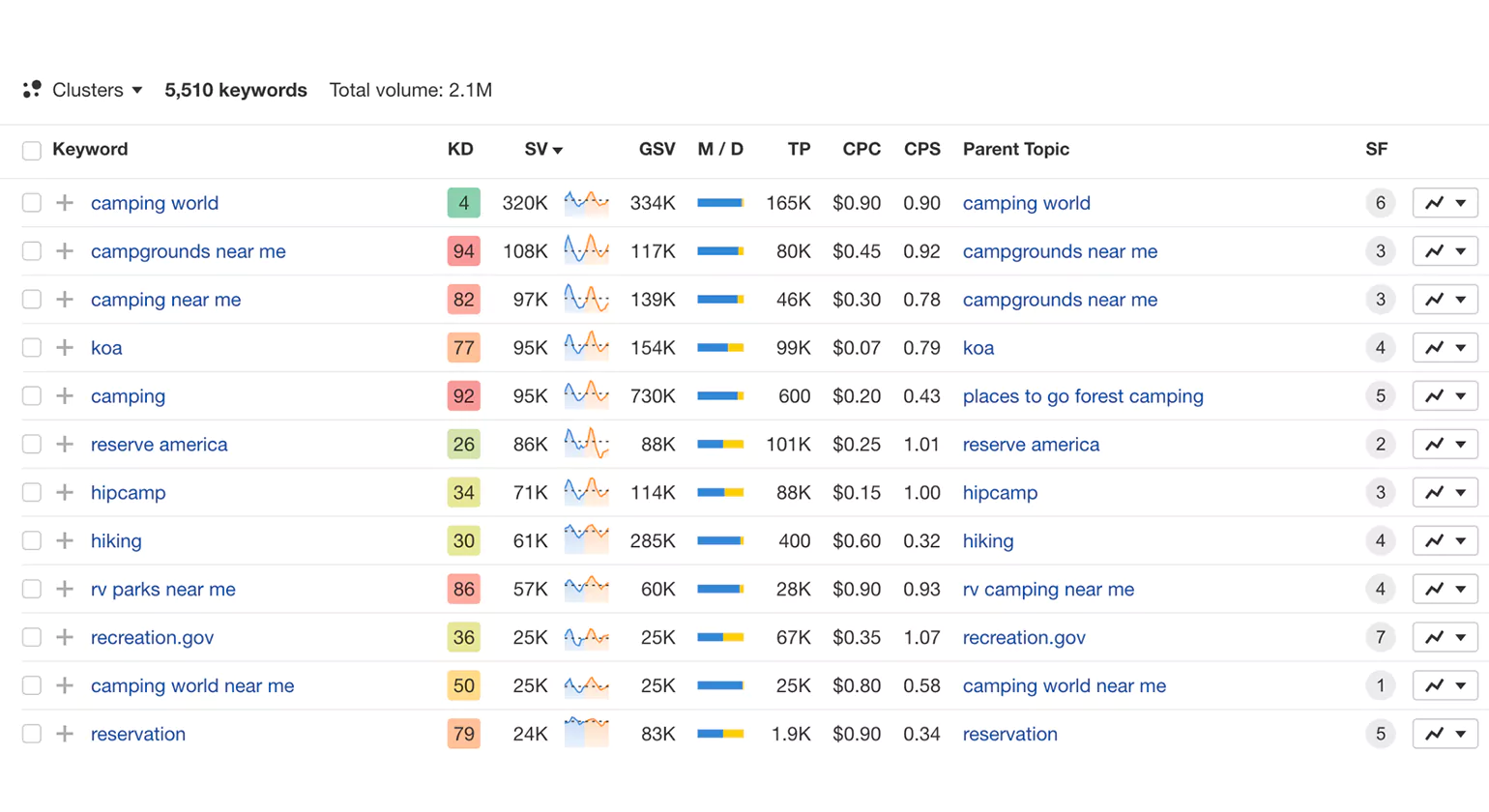Viewport: 1489px width, 812px height.
Task: Open trend dropdown for camping near me
Action: click(1445, 300)
